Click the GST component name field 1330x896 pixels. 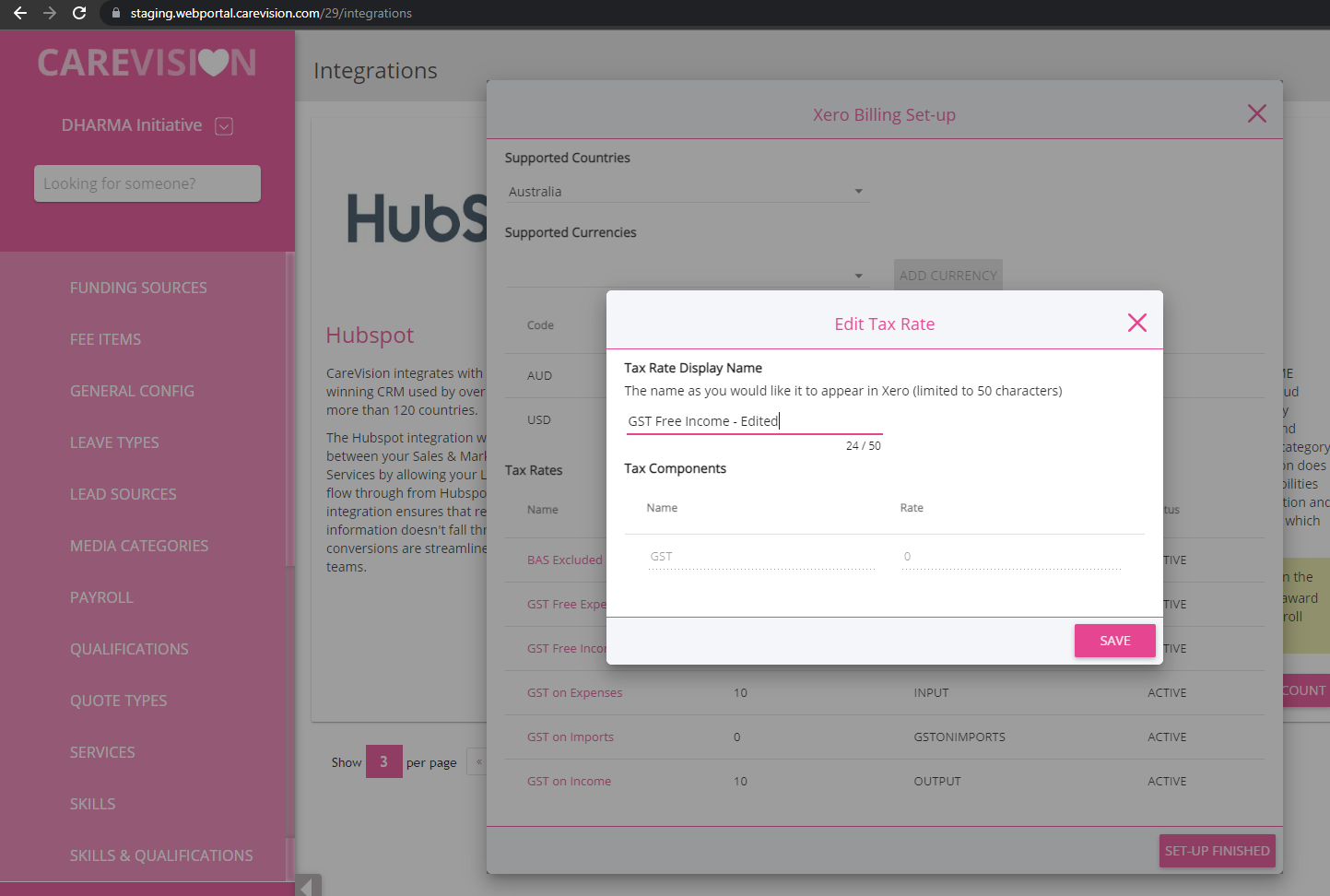pos(761,557)
